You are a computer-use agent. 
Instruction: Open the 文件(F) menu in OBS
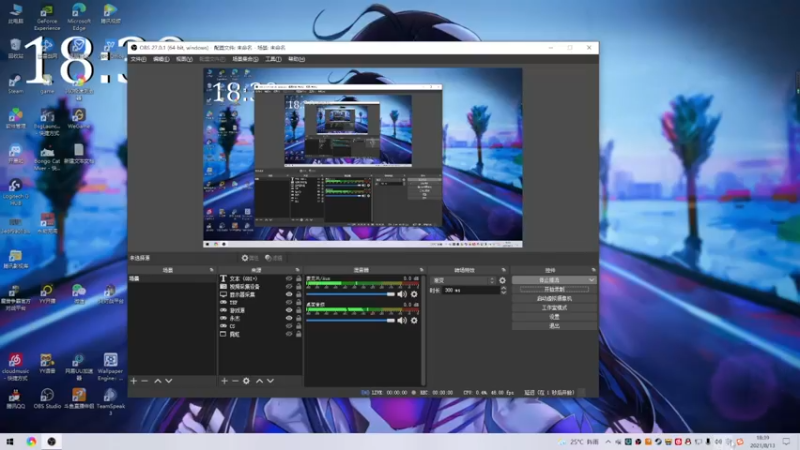138,59
